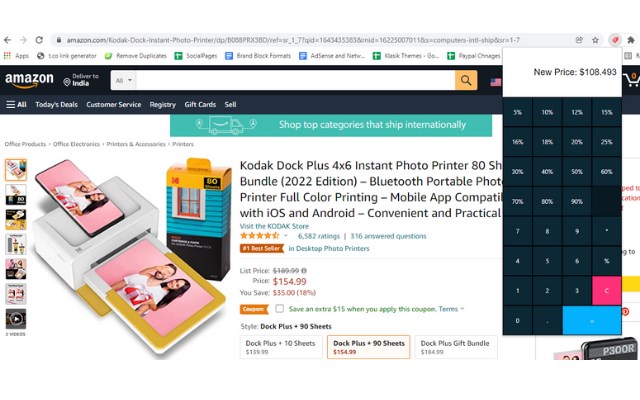Click the pink C clear calculator button

[x=607, y=291]
